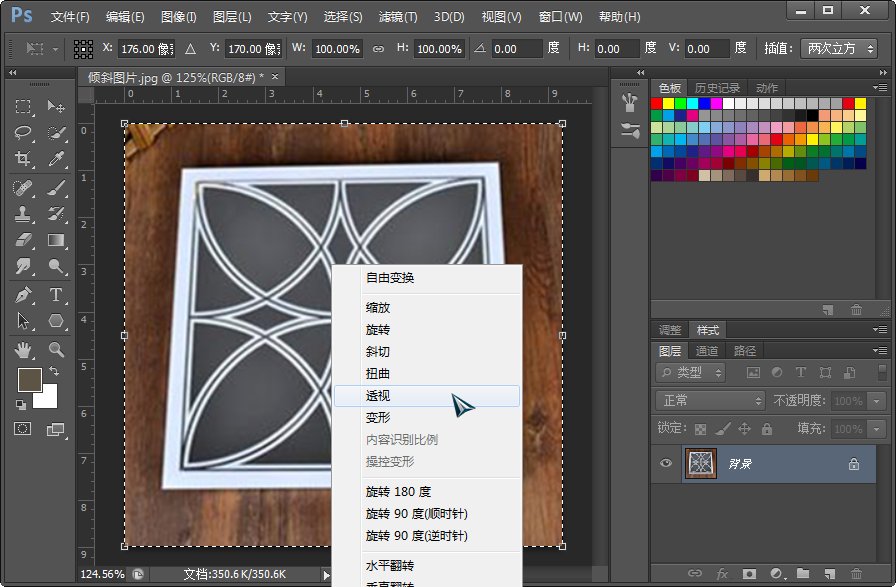The height and width of the screenshot is (587, 896).
Task: Select the Move tool
Action: [x=52, y=107]
